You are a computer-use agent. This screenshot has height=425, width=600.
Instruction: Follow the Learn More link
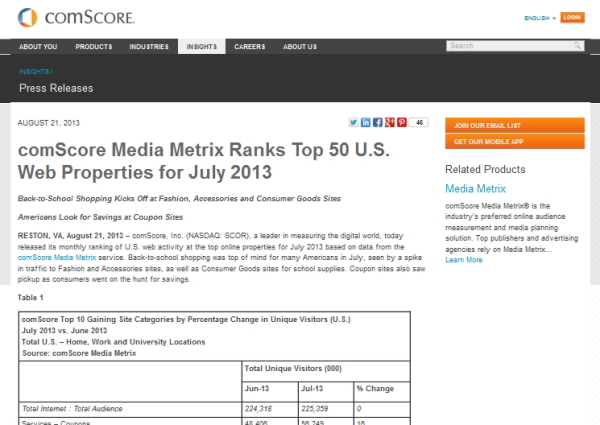point(464,260)
